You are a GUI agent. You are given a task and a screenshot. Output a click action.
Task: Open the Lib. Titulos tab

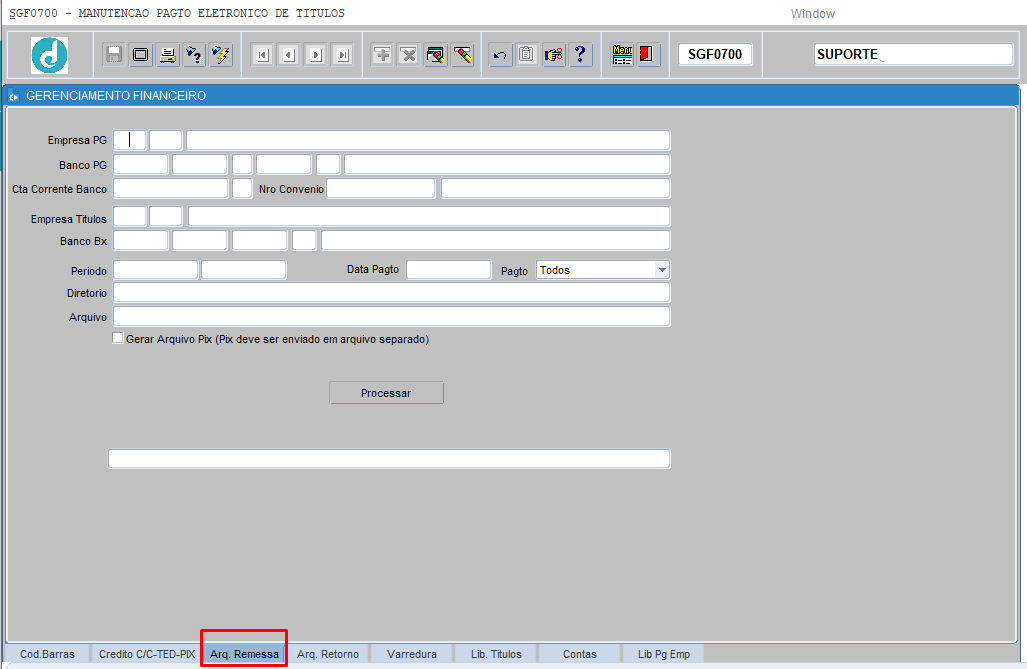496,654
